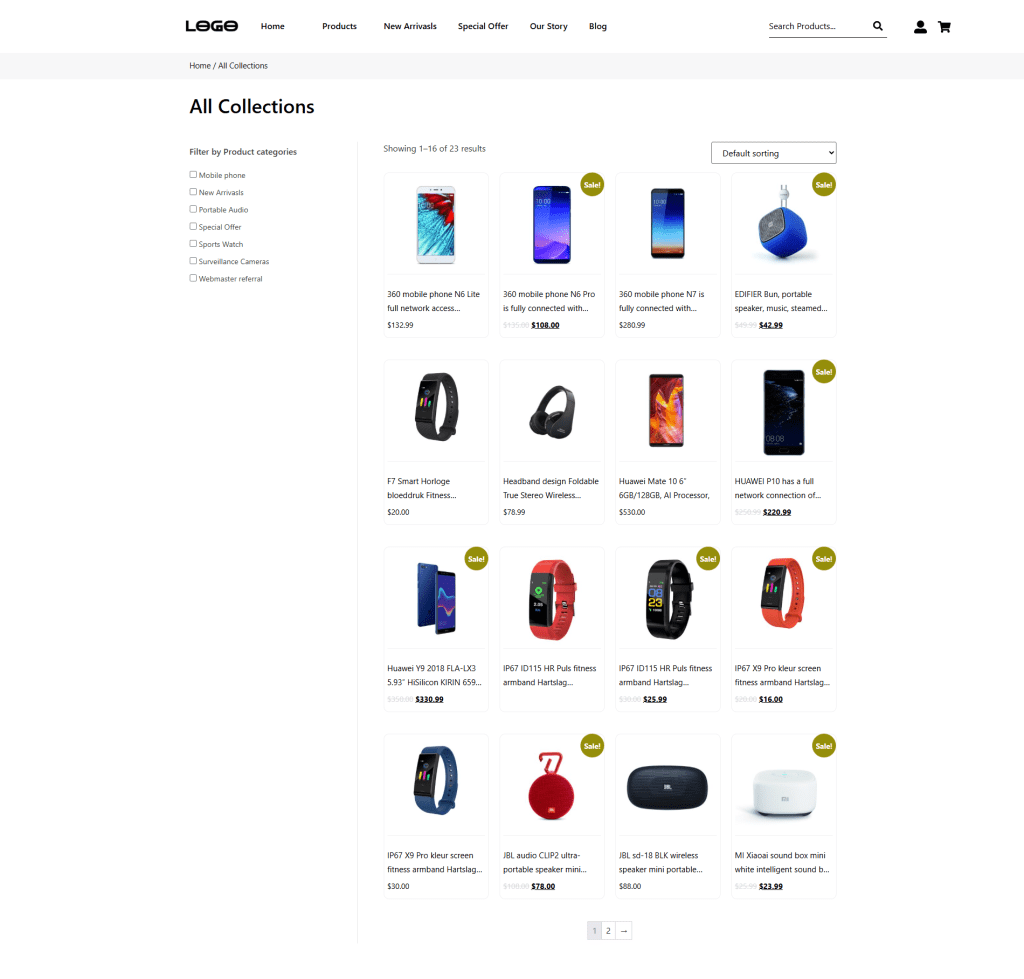Open the New Arrivals menu item

tap(410, 26)
